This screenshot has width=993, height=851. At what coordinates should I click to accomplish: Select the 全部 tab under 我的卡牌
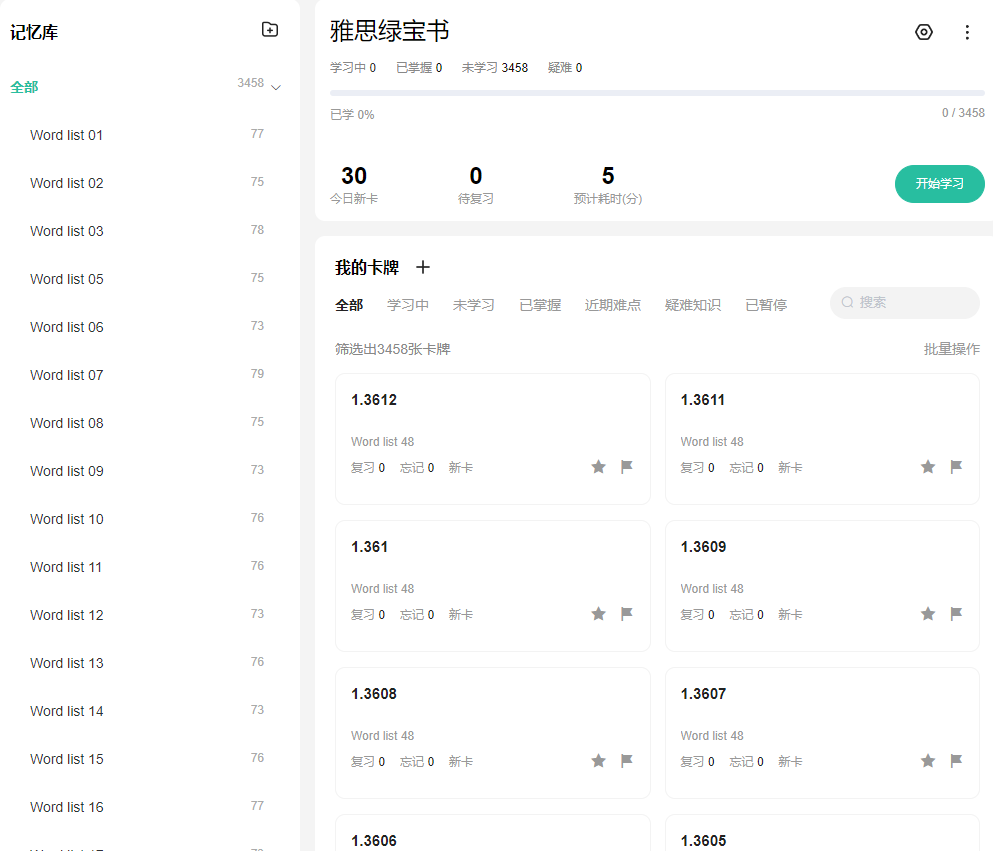pyautogui.click(x=349, y=305)
